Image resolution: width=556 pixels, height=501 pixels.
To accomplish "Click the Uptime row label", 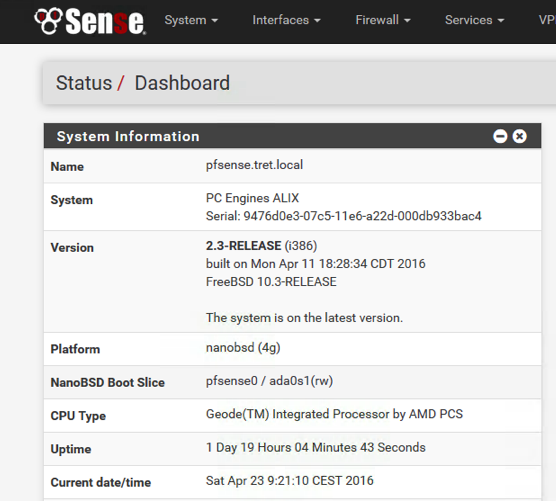I will (x=71, y=449).
